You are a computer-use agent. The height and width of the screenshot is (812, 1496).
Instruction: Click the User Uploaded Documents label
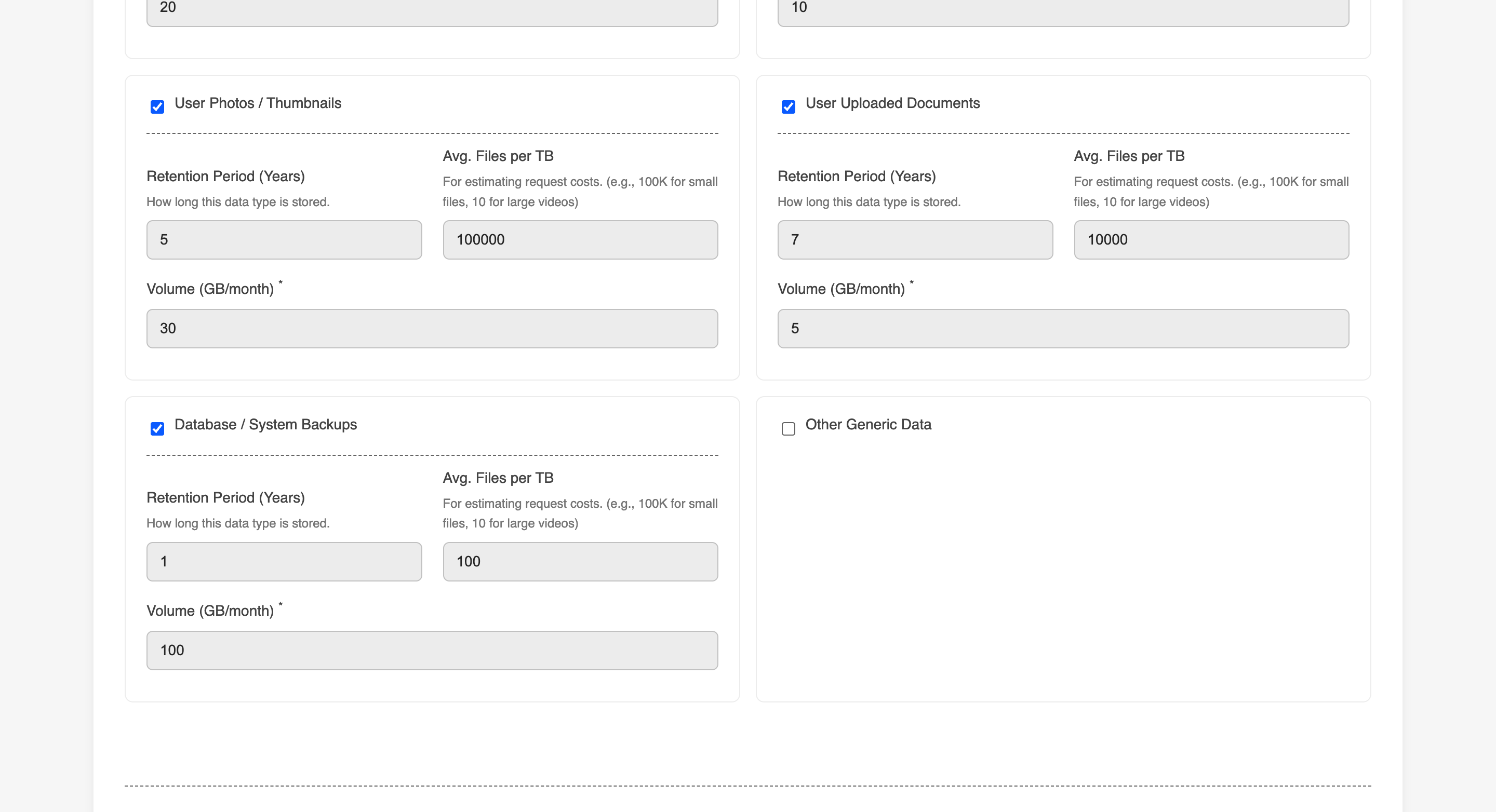click(892, 103)
